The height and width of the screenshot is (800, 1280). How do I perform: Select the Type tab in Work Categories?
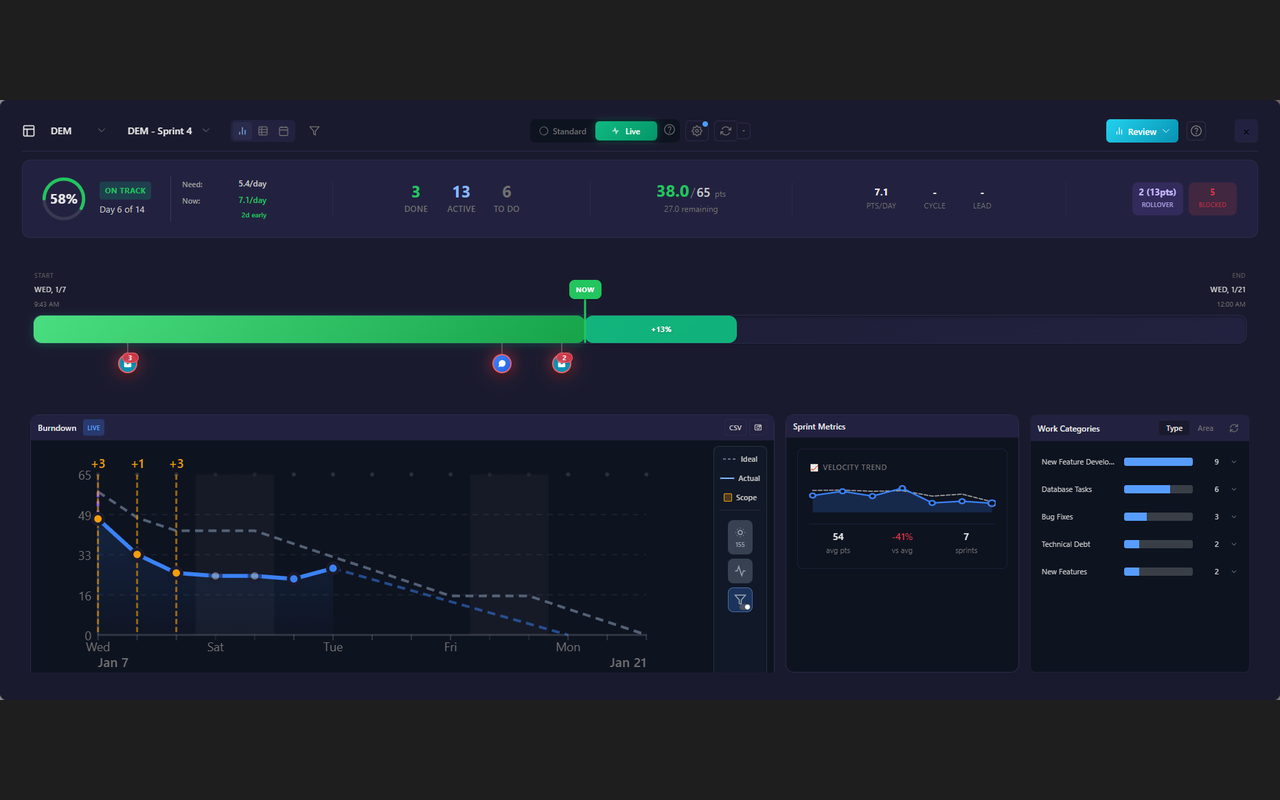coord(1174,428)
